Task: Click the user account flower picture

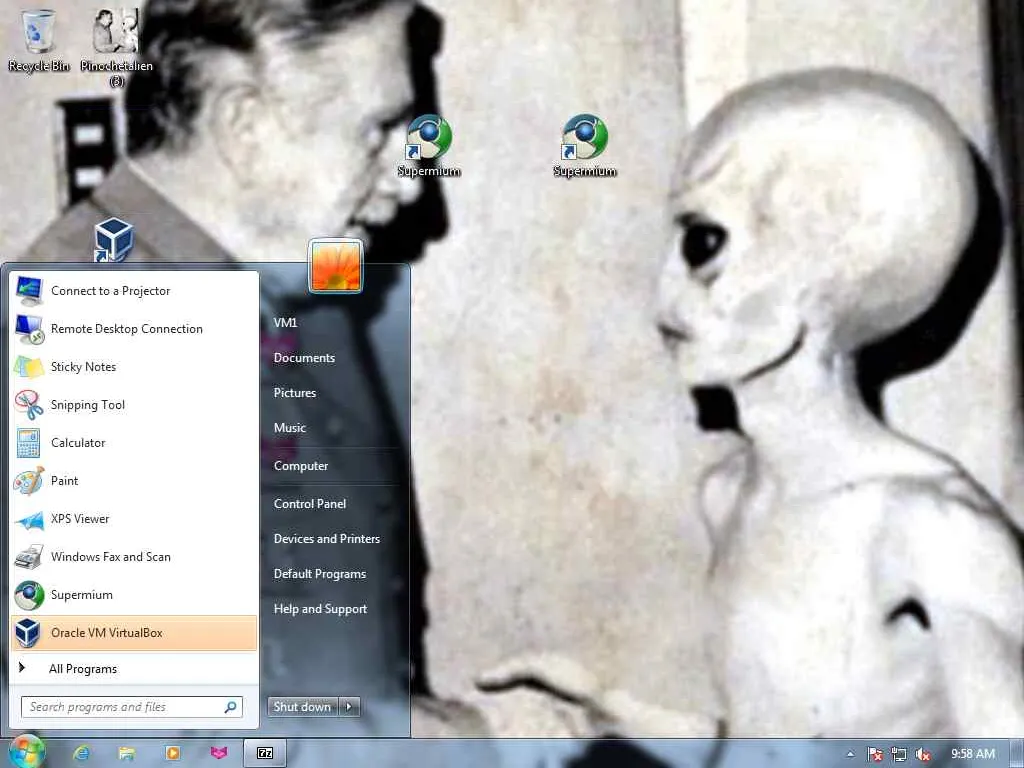Action: [x=336, y=266]
